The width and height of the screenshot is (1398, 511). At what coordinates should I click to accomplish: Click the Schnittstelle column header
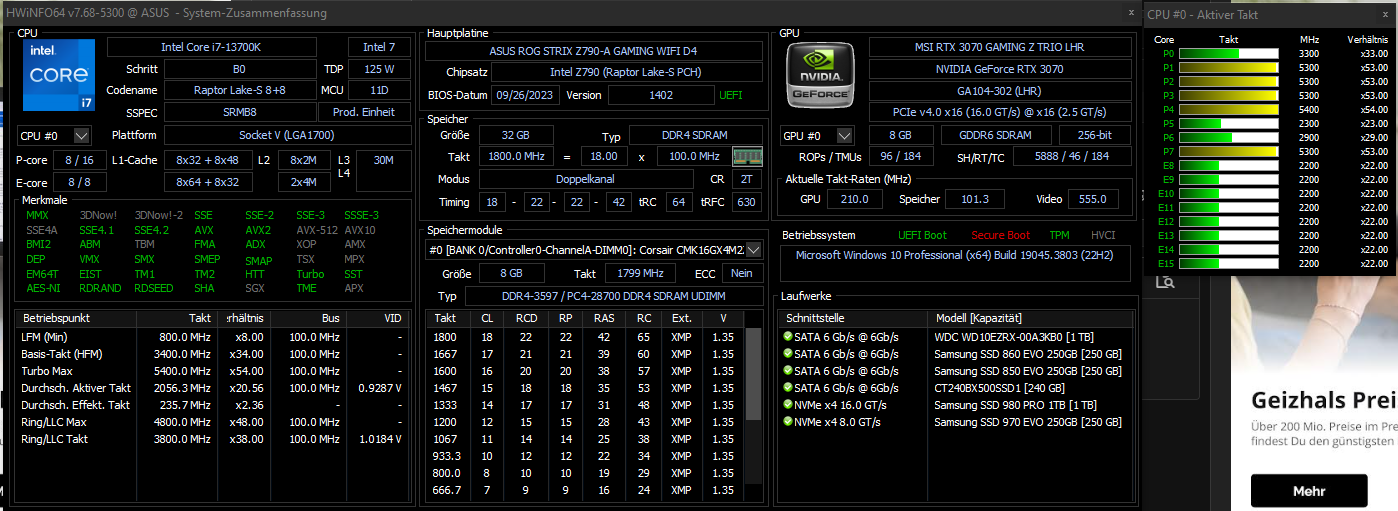855,318
